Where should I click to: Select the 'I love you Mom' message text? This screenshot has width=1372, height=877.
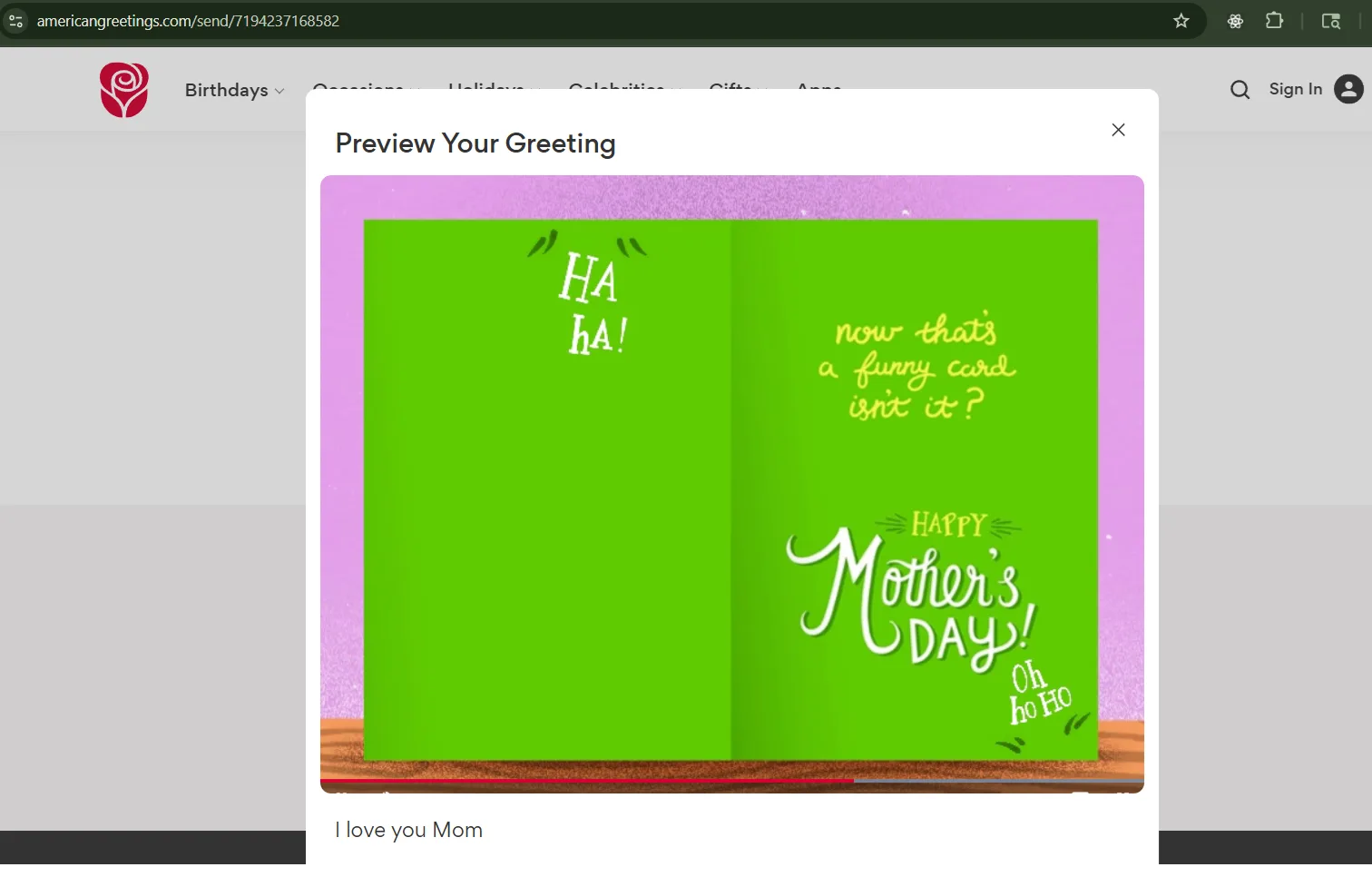coord(408,830)
